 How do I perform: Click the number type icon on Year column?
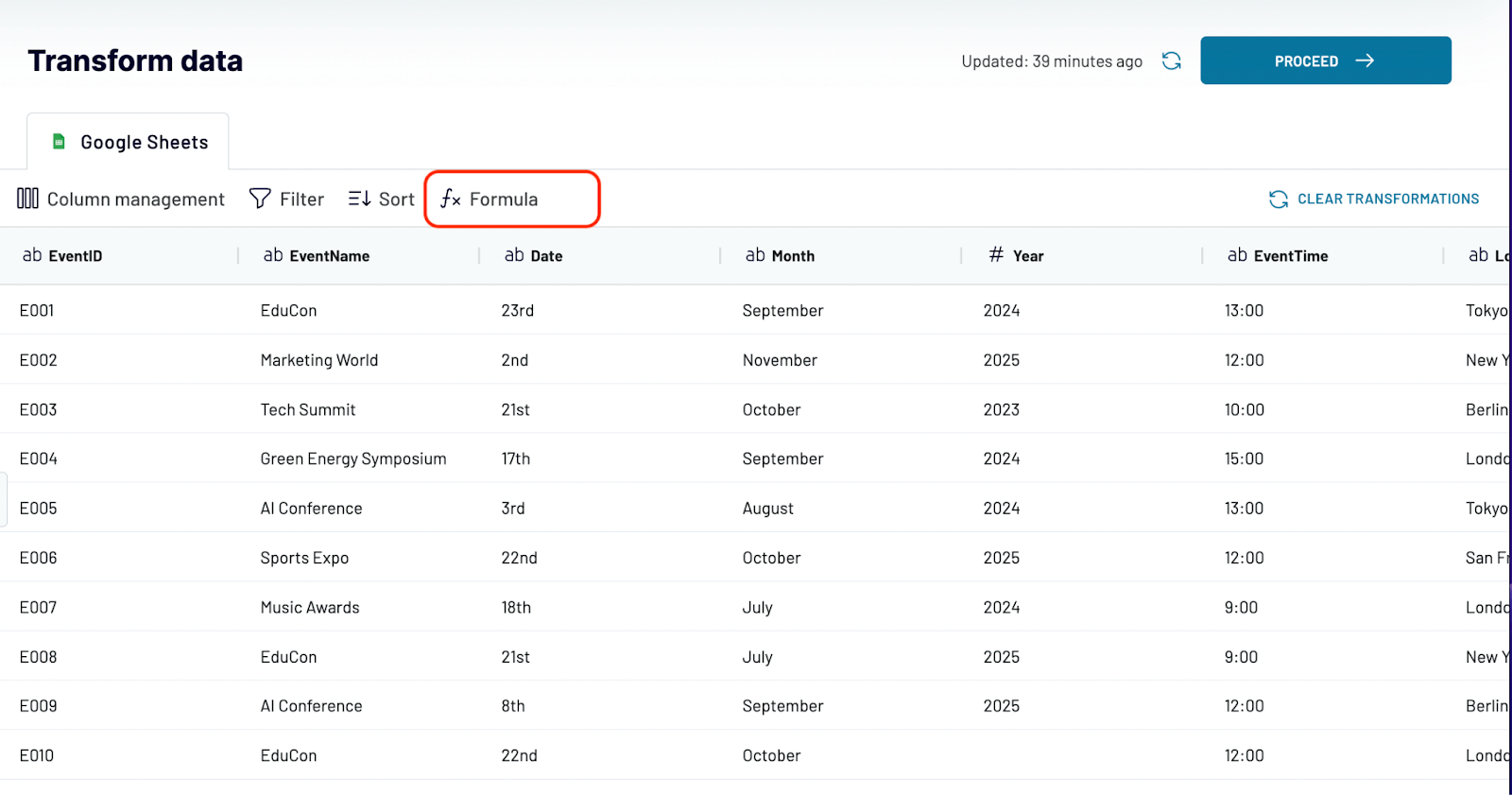996,254
